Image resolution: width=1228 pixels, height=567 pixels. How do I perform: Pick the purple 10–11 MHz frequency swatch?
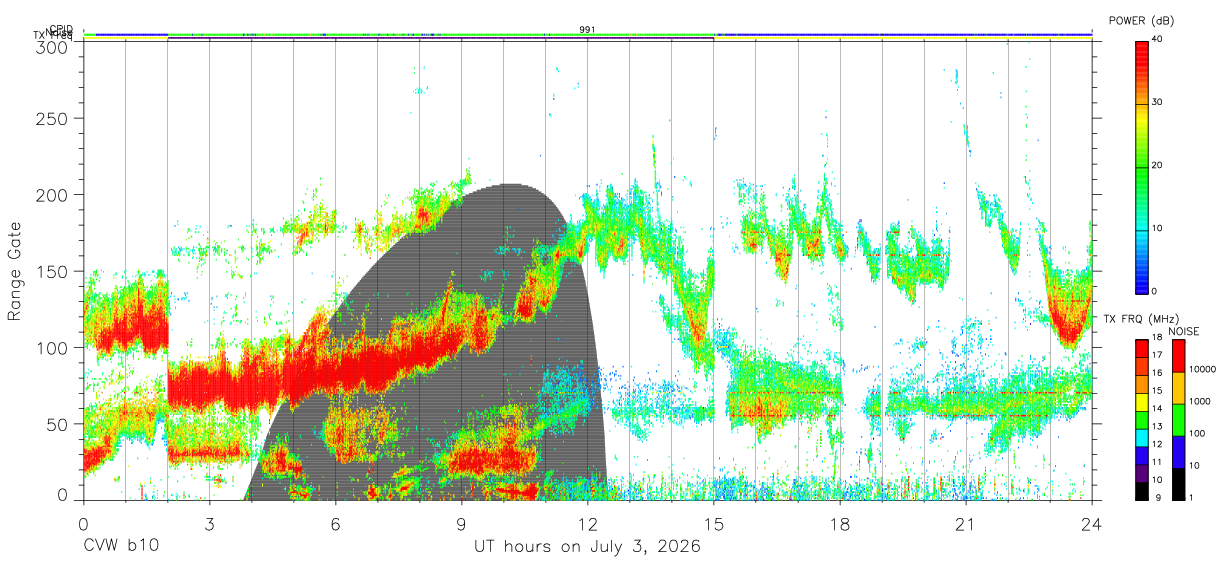(x=1142, y=471)
